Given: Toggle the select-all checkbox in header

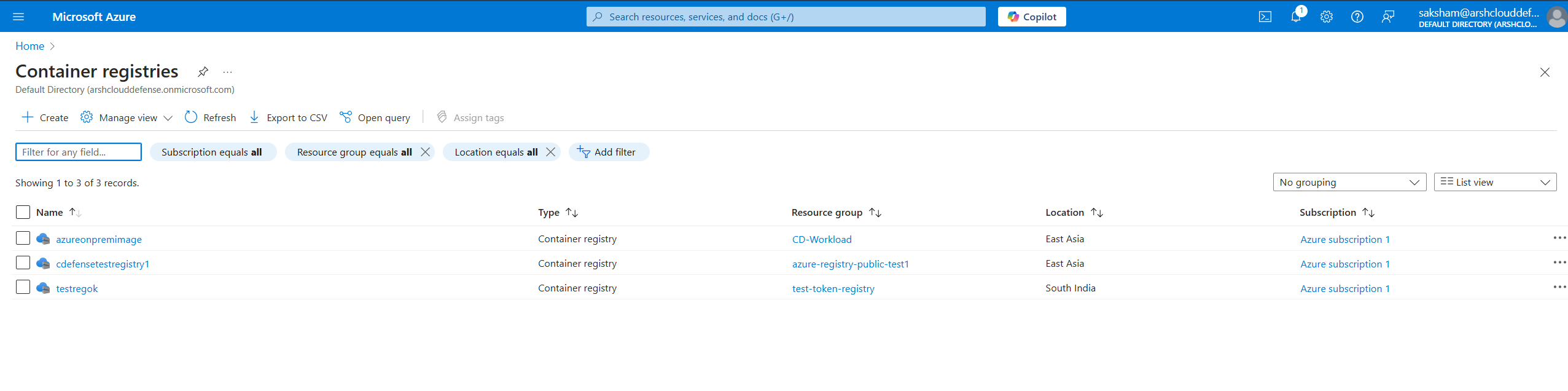Looking at the screenshot, I should click(23, 212).
